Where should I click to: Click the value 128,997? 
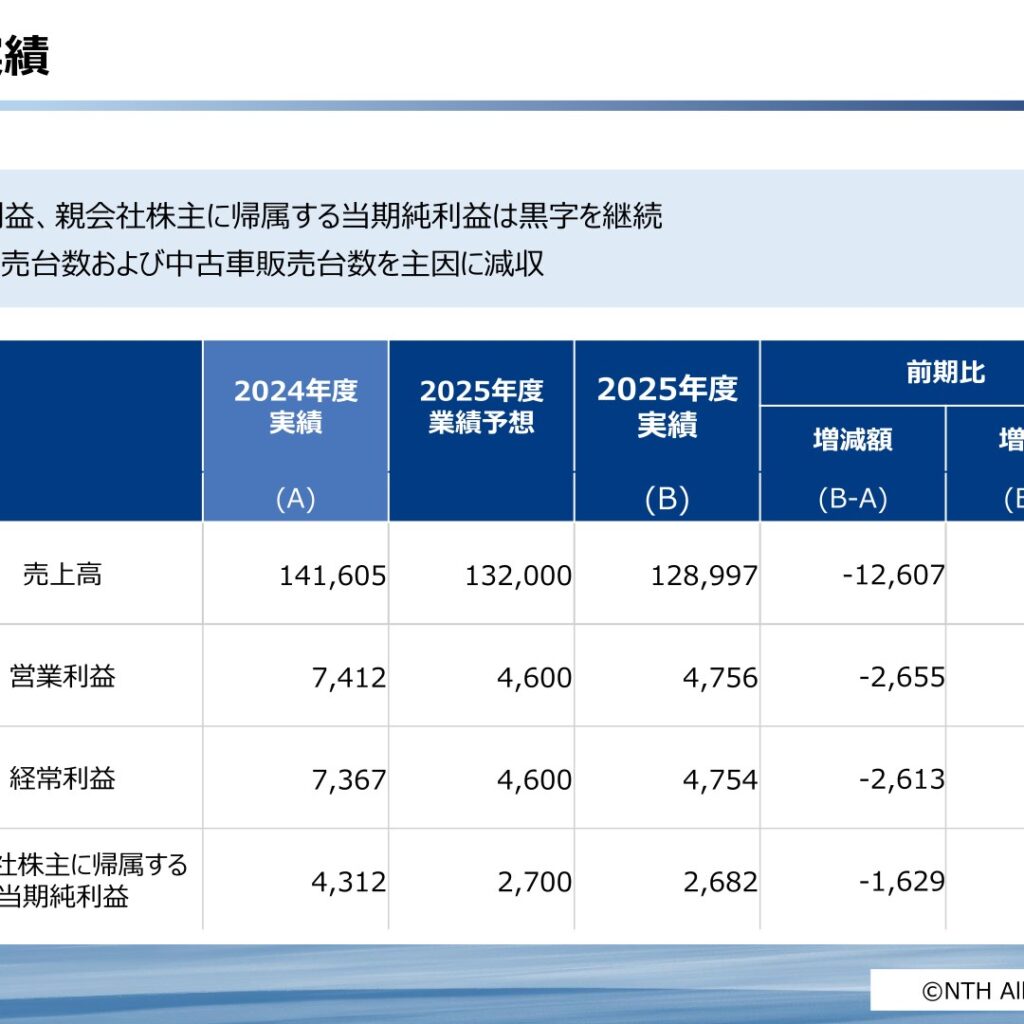click(704, 576)
